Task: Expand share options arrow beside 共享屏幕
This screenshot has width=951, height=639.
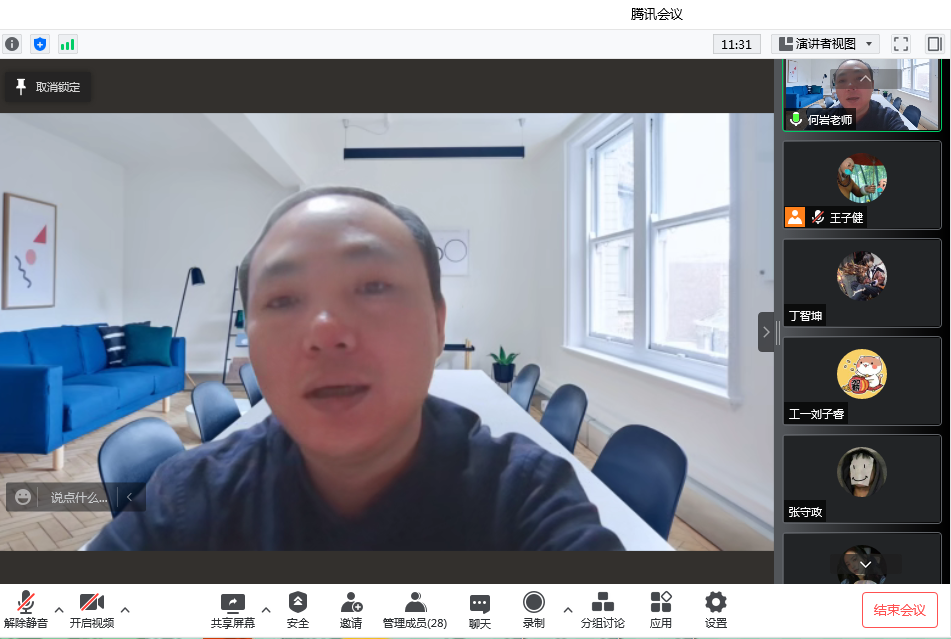Action: (x=266, y=610)
